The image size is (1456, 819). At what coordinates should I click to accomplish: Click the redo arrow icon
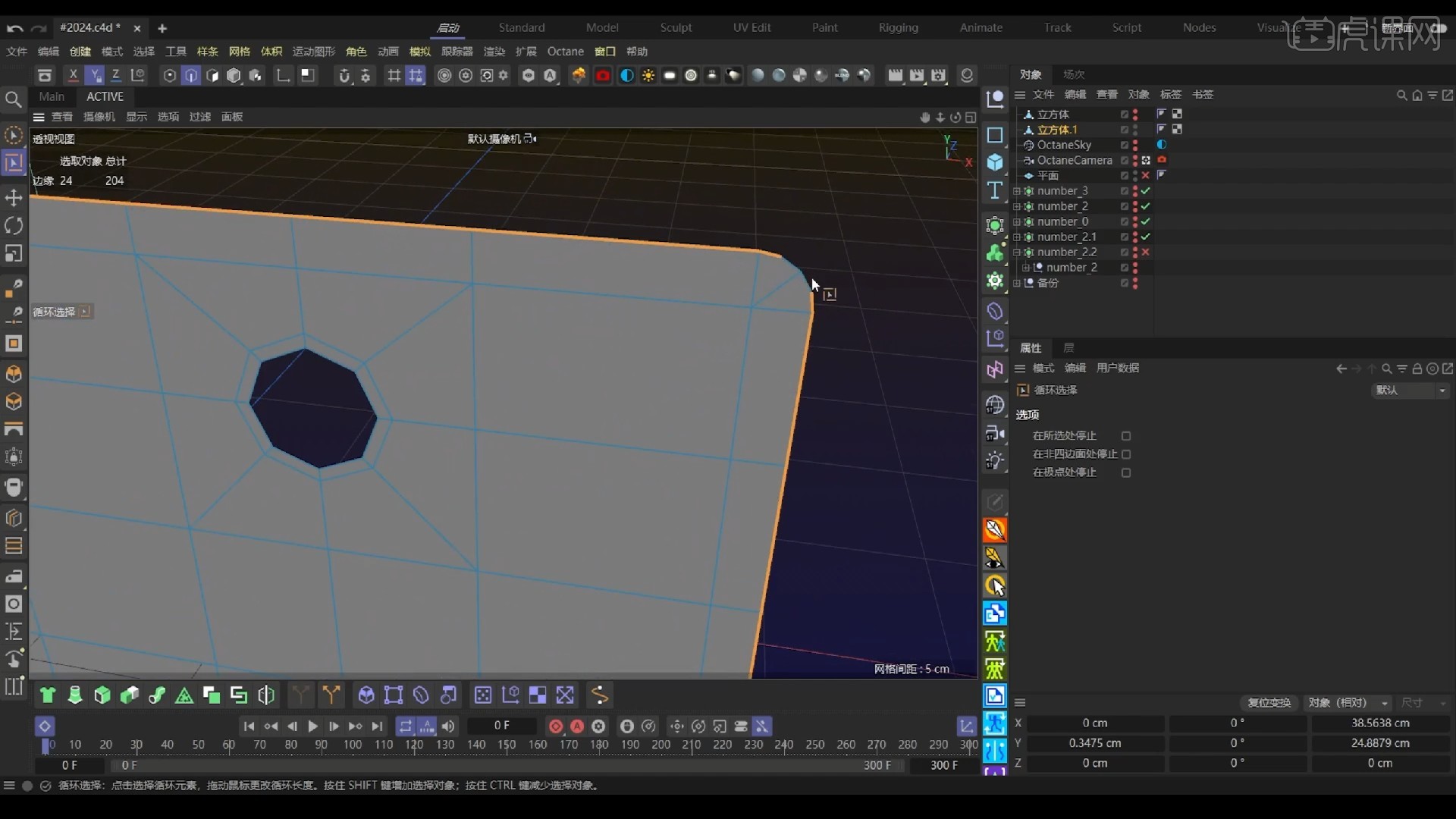click(x=39, y=28)
